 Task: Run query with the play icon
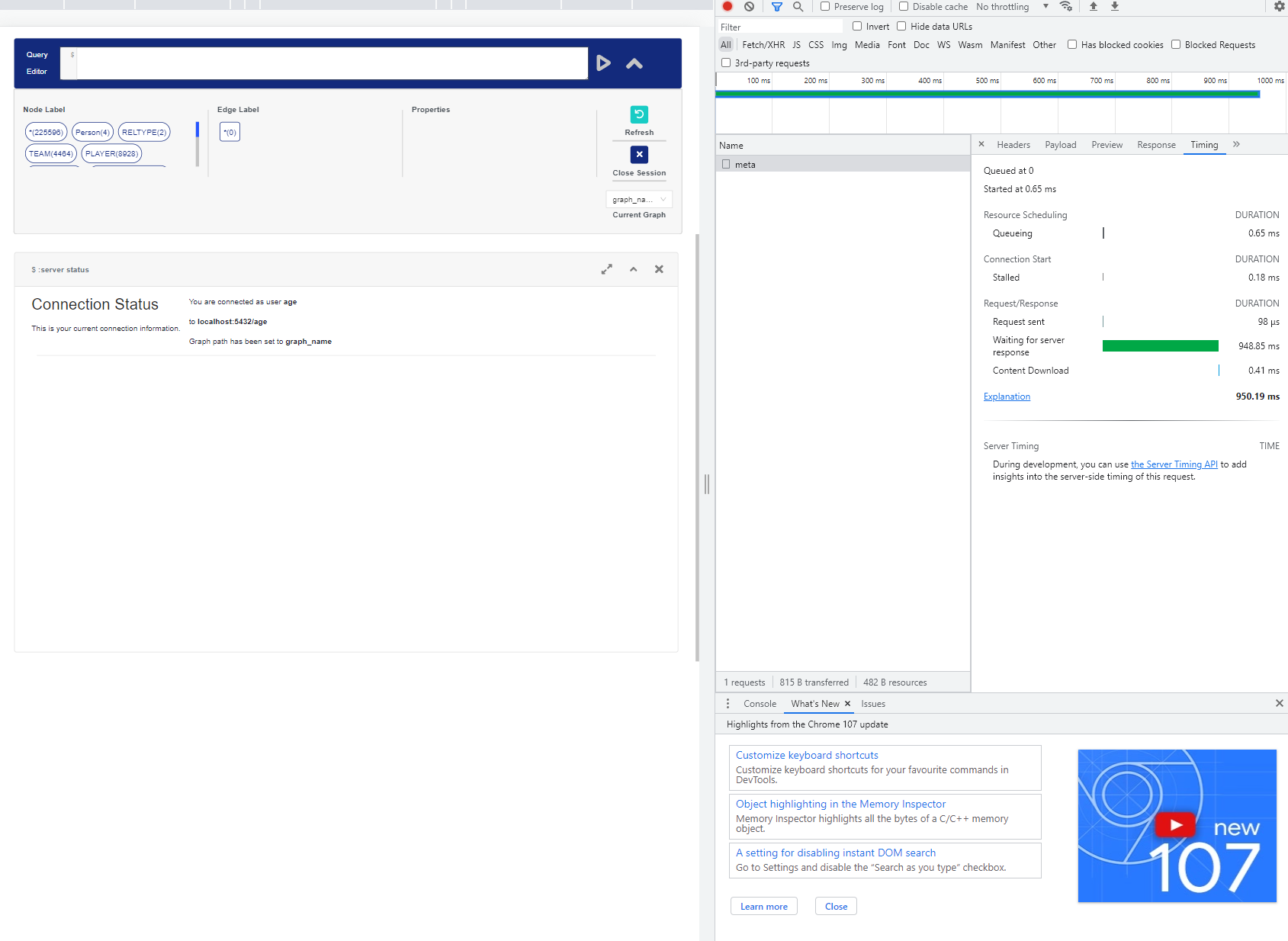click(603, 63)
